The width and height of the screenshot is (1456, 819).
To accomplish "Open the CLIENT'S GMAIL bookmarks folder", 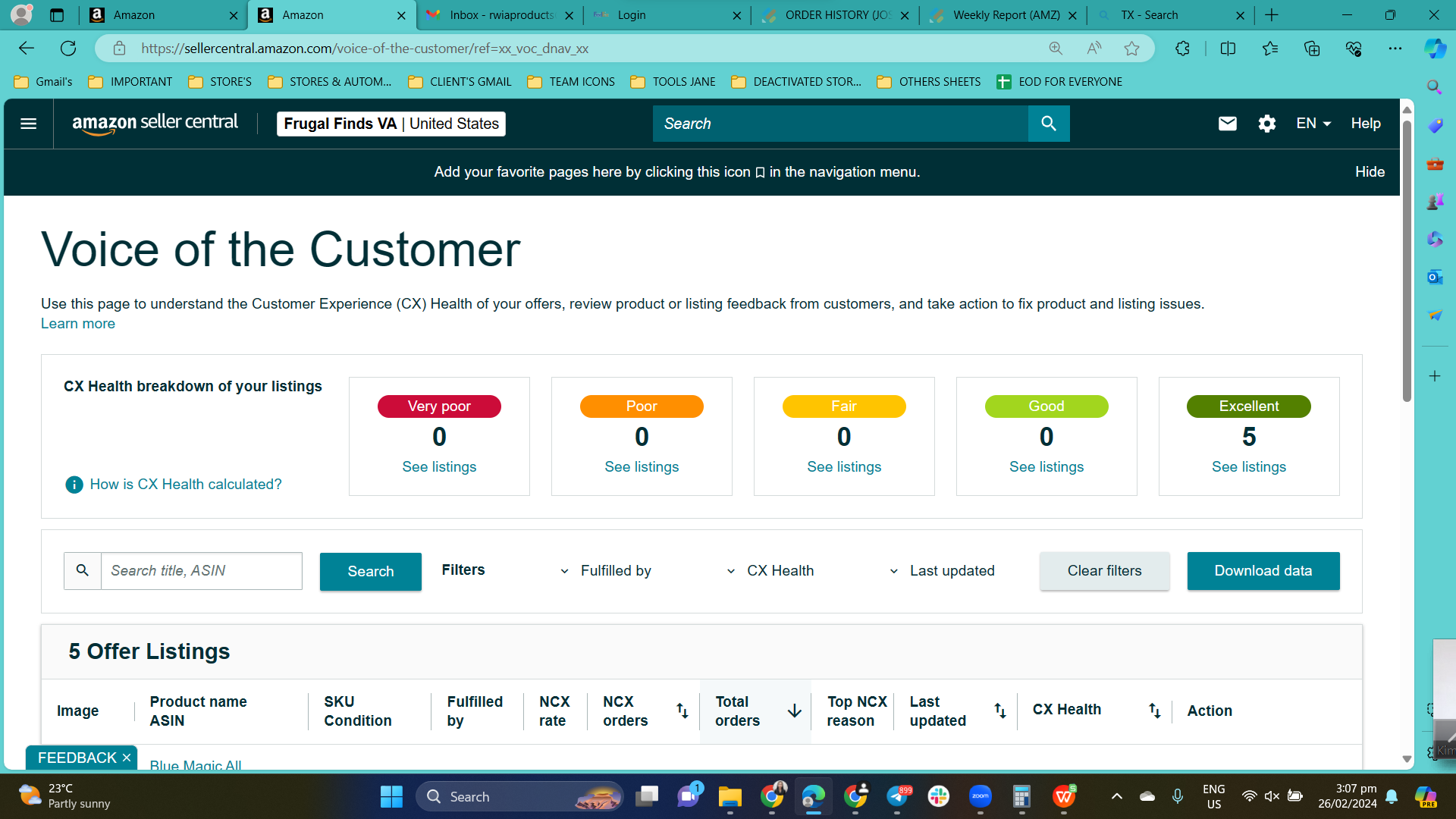I will click(x=460, y=82).
